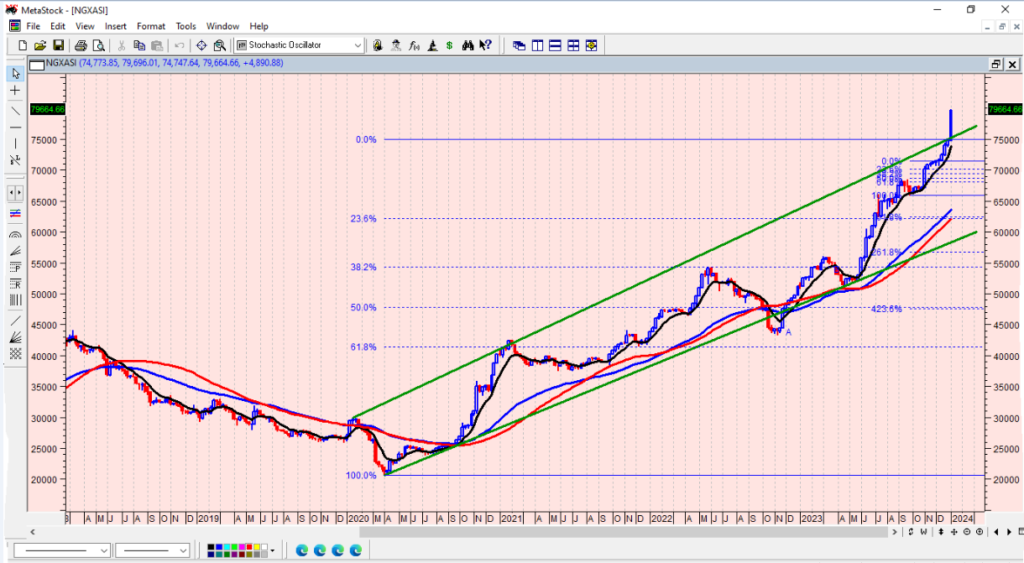
Task: Click the dollar sign toolbar icon
Action: (450, 45)
